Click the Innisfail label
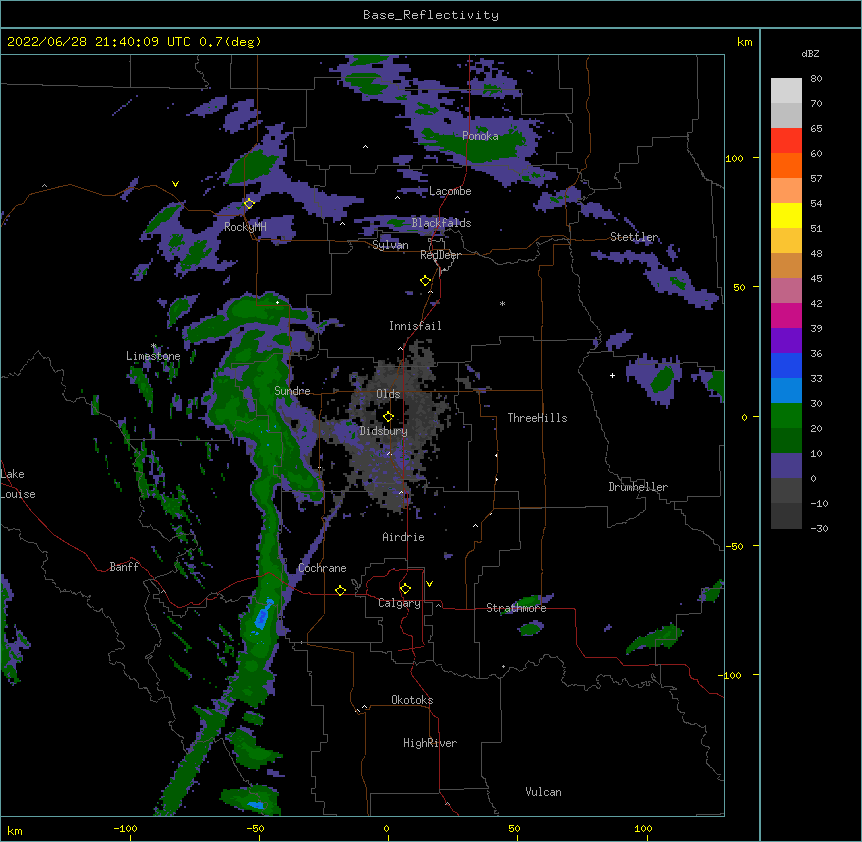862x842 pixels. pyautogui.click(x=415, y=326)
